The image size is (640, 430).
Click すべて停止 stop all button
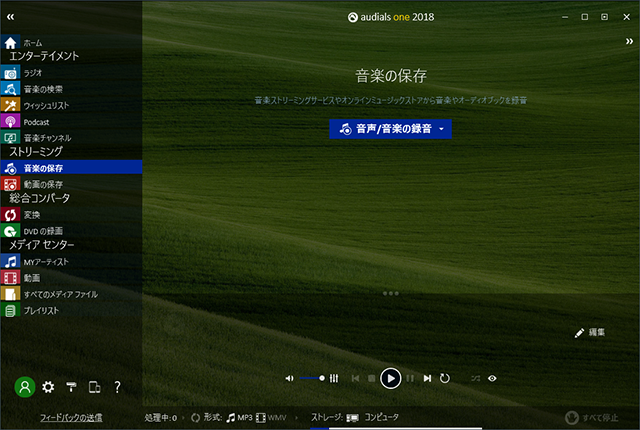coord(591,417)
